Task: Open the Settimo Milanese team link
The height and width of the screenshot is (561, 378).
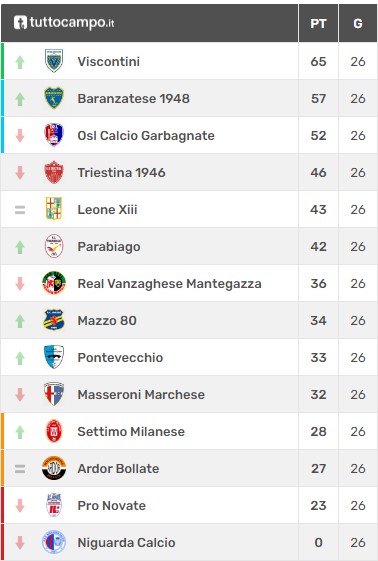Action: (x=131, y=431)
